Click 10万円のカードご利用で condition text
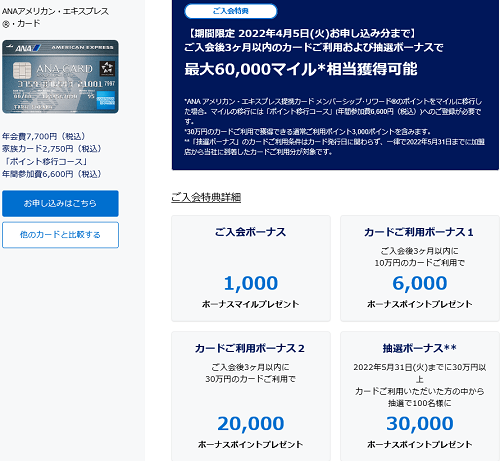This screenshot has width=500, height=461. pos(420,263)
